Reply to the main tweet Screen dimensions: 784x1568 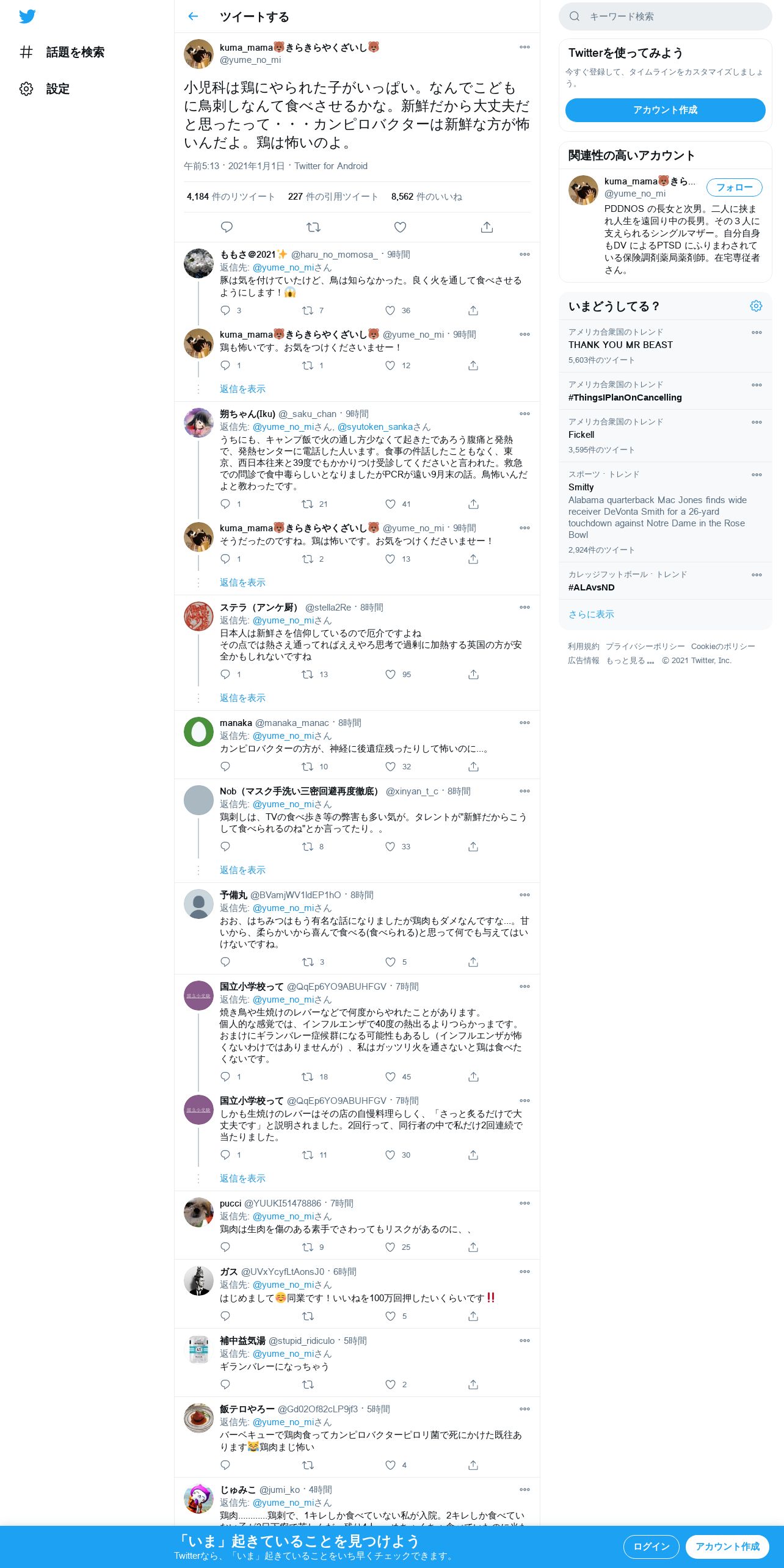point(227,227)
